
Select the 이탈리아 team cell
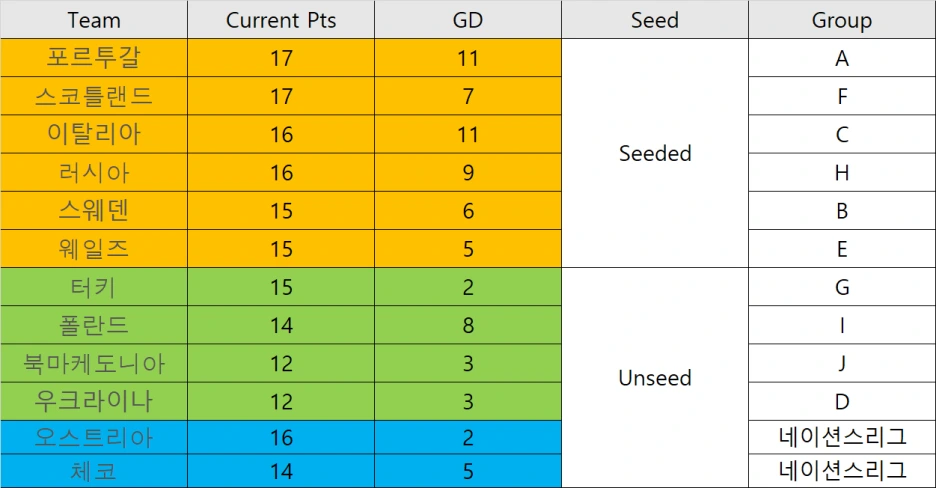[94, 134]
